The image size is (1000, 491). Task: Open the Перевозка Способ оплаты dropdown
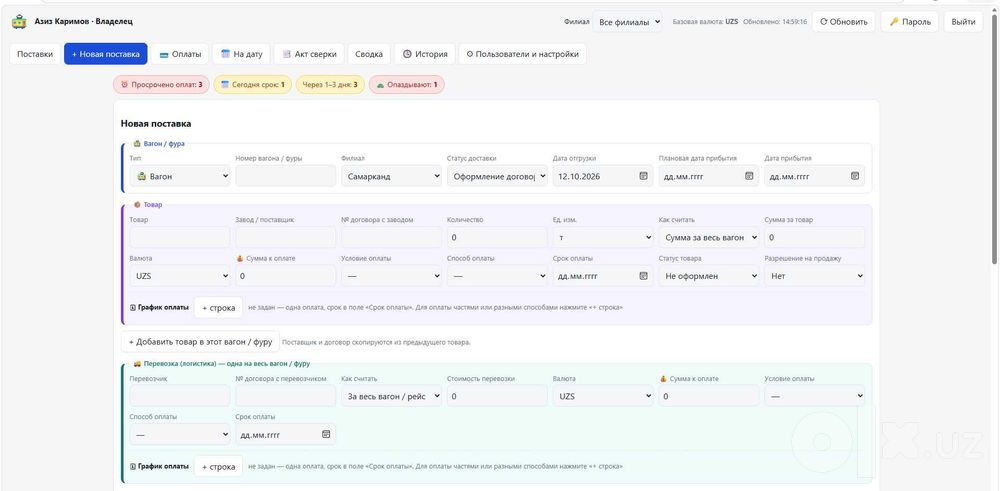pos(180,434)
